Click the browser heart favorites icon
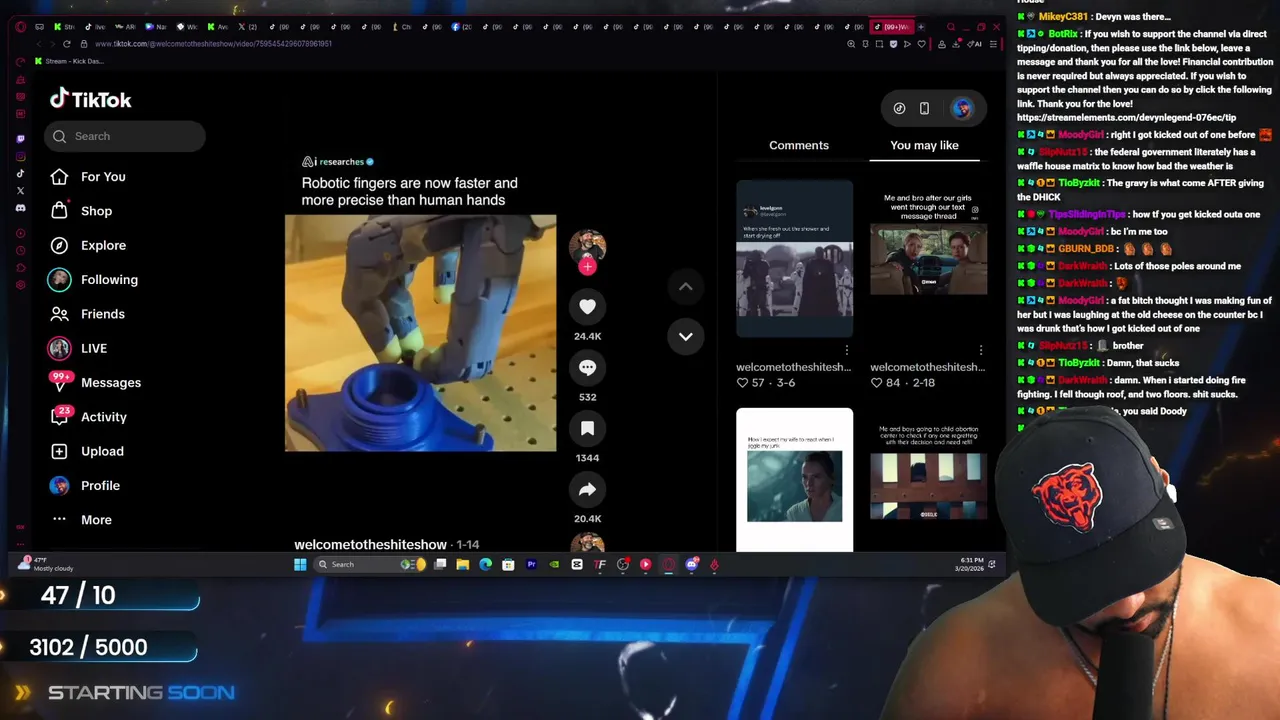 tap(921, 44)
